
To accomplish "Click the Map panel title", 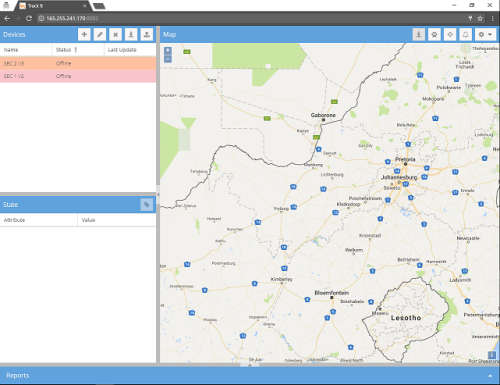I will click(169, 34).
